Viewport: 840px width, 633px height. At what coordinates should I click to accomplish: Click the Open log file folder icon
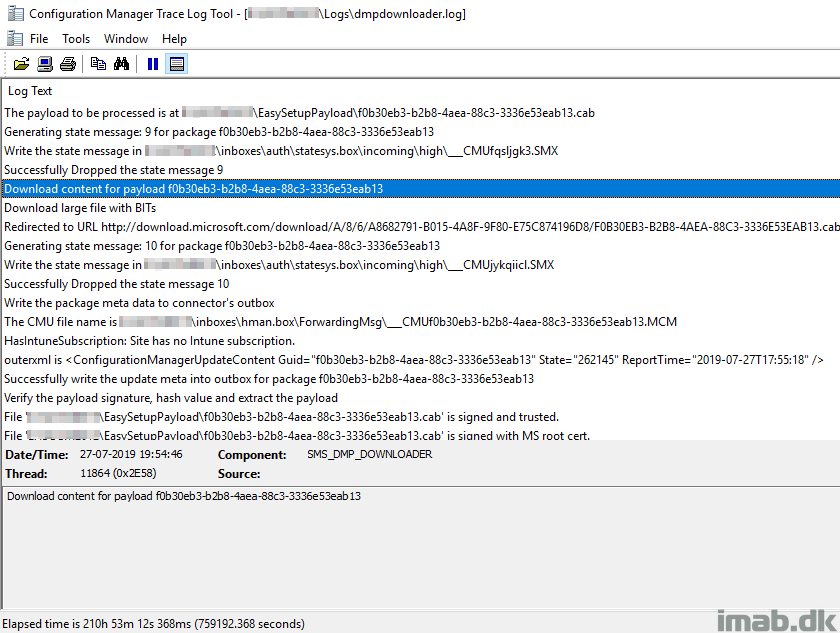coord(21,64)
